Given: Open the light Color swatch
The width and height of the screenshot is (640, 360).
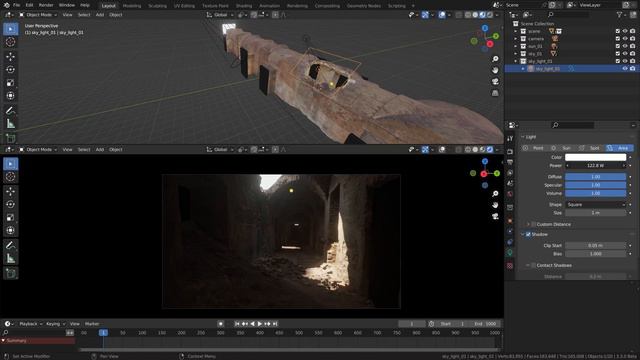Looking at the screenshot, I should [x=596, y=157].
